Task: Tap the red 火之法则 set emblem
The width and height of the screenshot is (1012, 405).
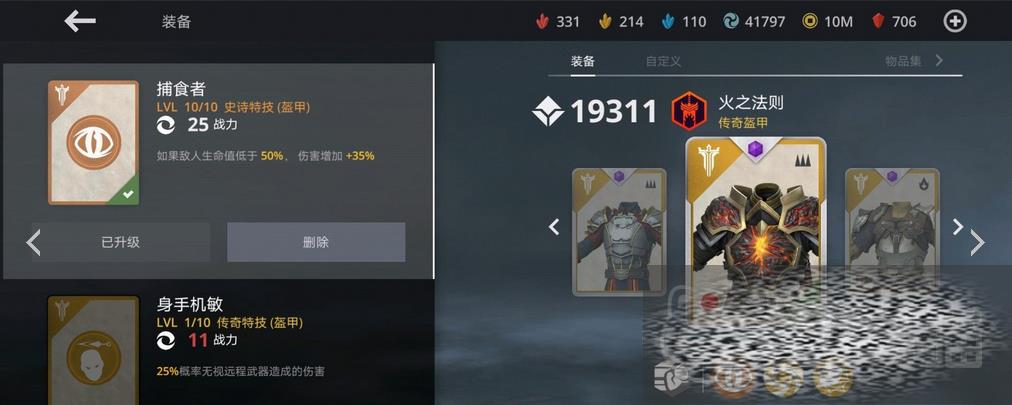Action: 689,111
